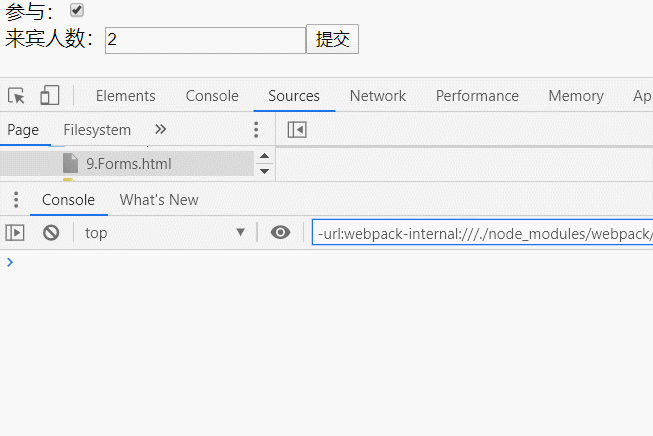Submit the form with 提交 button
This screenshot has width=653, height=436.
[332, 39]
